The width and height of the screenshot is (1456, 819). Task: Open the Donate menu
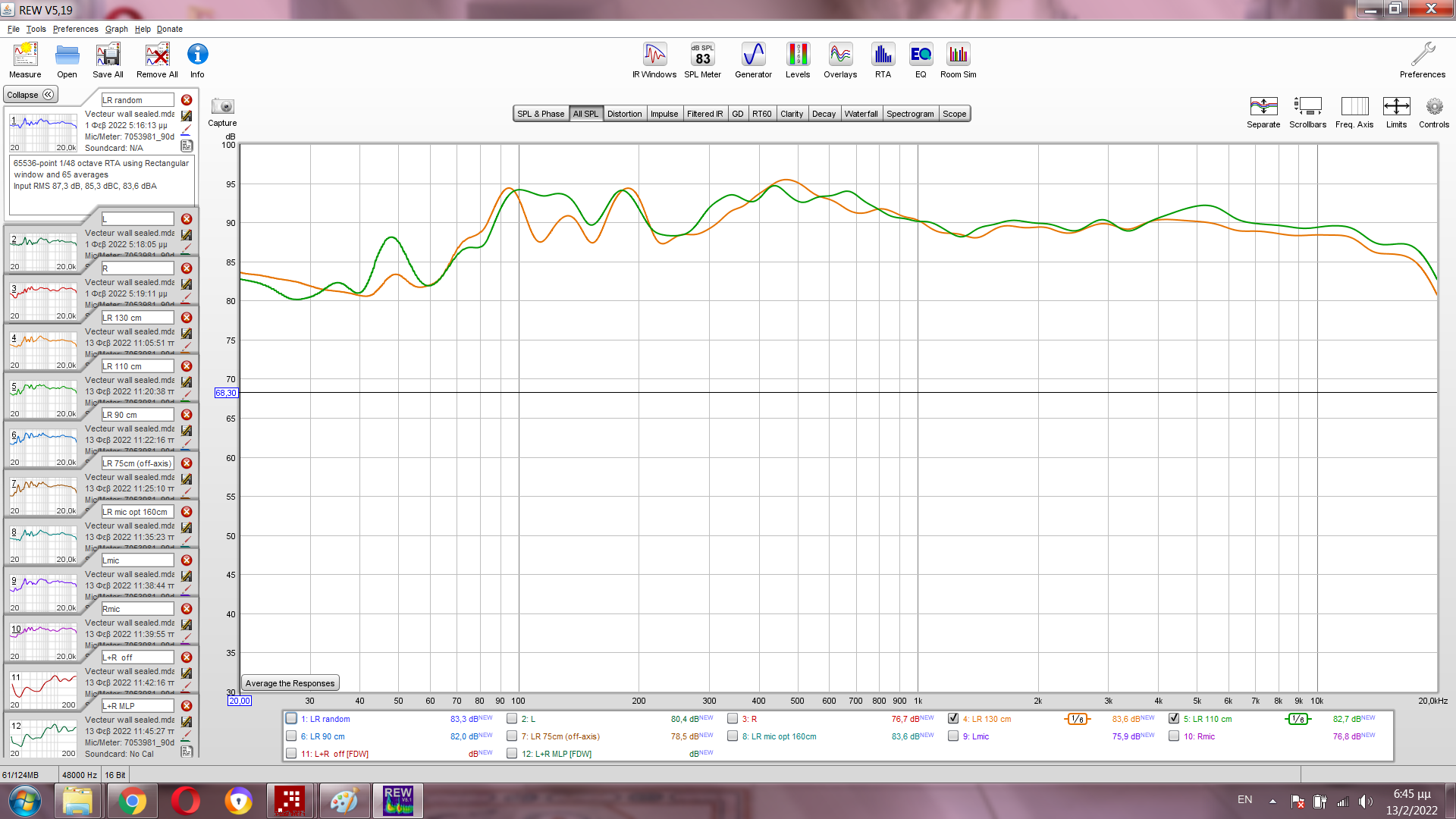click(x=170, y=29)
